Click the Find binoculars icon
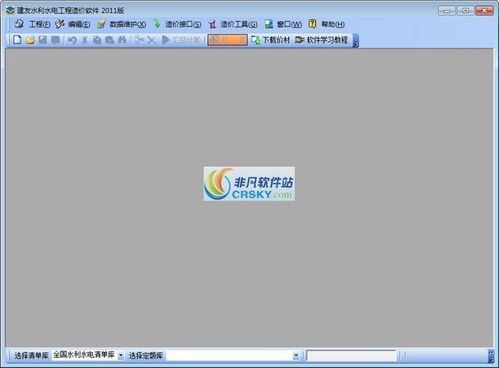499x368 pixels. (122, 40)
